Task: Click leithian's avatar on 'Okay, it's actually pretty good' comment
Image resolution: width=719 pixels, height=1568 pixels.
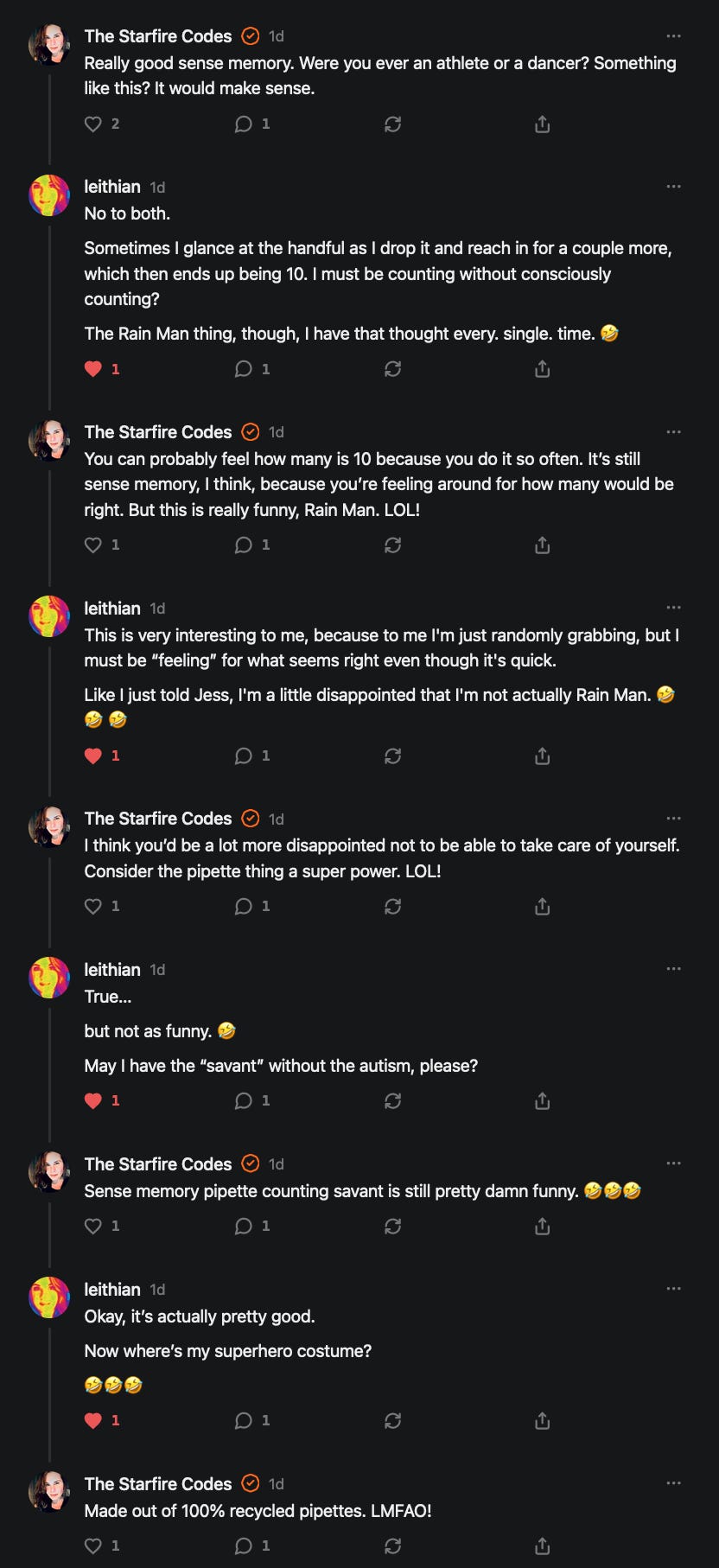Action: tap(49, 1297)
